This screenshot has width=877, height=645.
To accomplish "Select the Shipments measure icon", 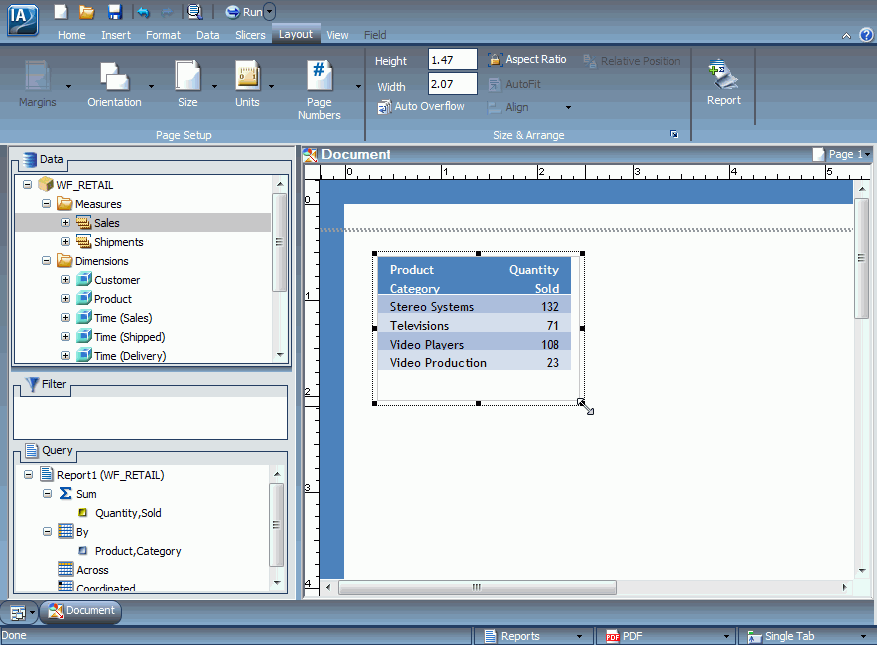I will 83,242.
